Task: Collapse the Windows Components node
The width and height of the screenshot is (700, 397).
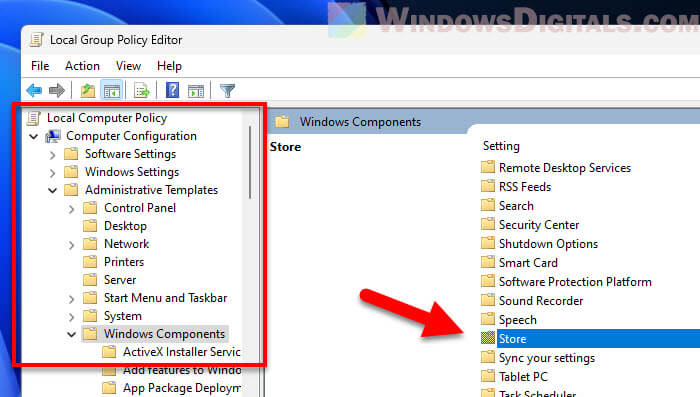Action: point(71,334)
